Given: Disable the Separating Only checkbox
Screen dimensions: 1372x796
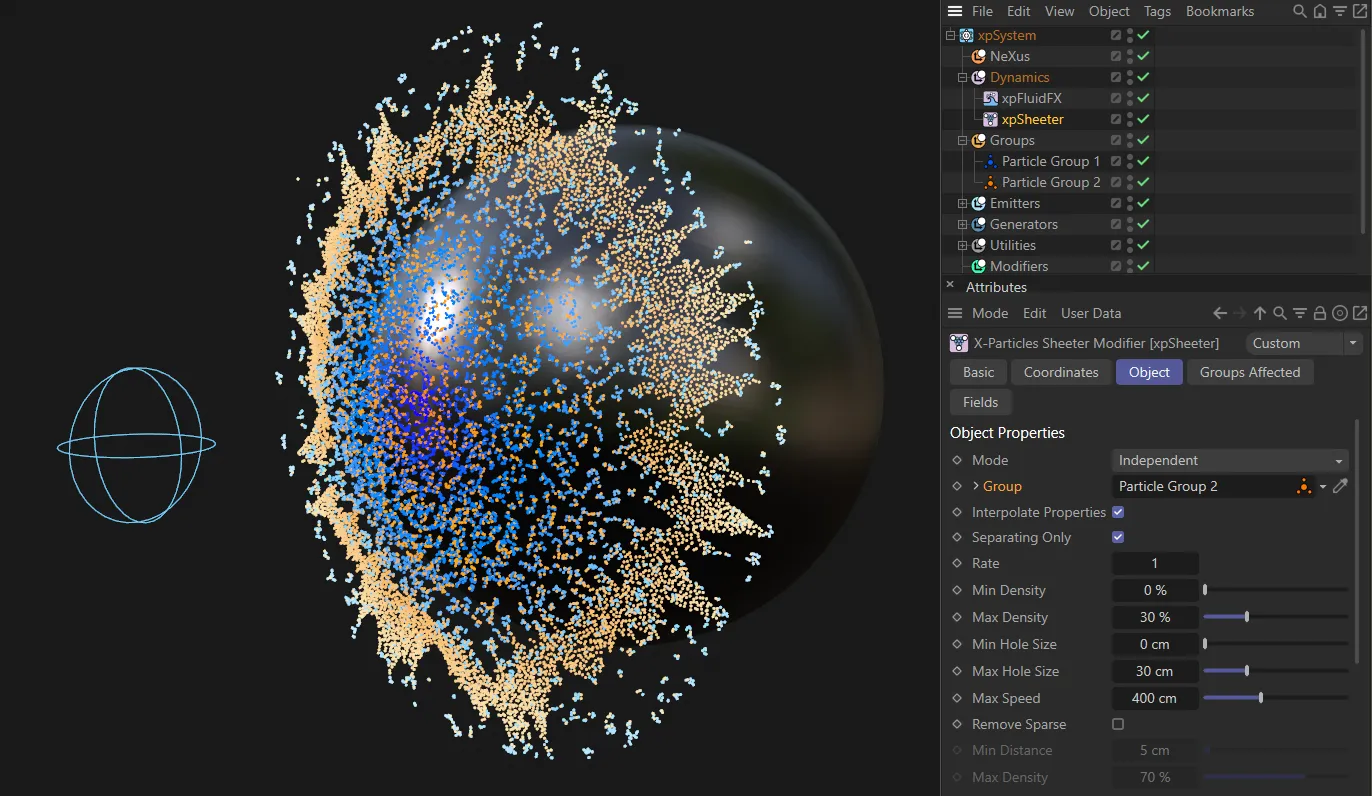Looking at the screenshot, I should [x=1118, y=537].
